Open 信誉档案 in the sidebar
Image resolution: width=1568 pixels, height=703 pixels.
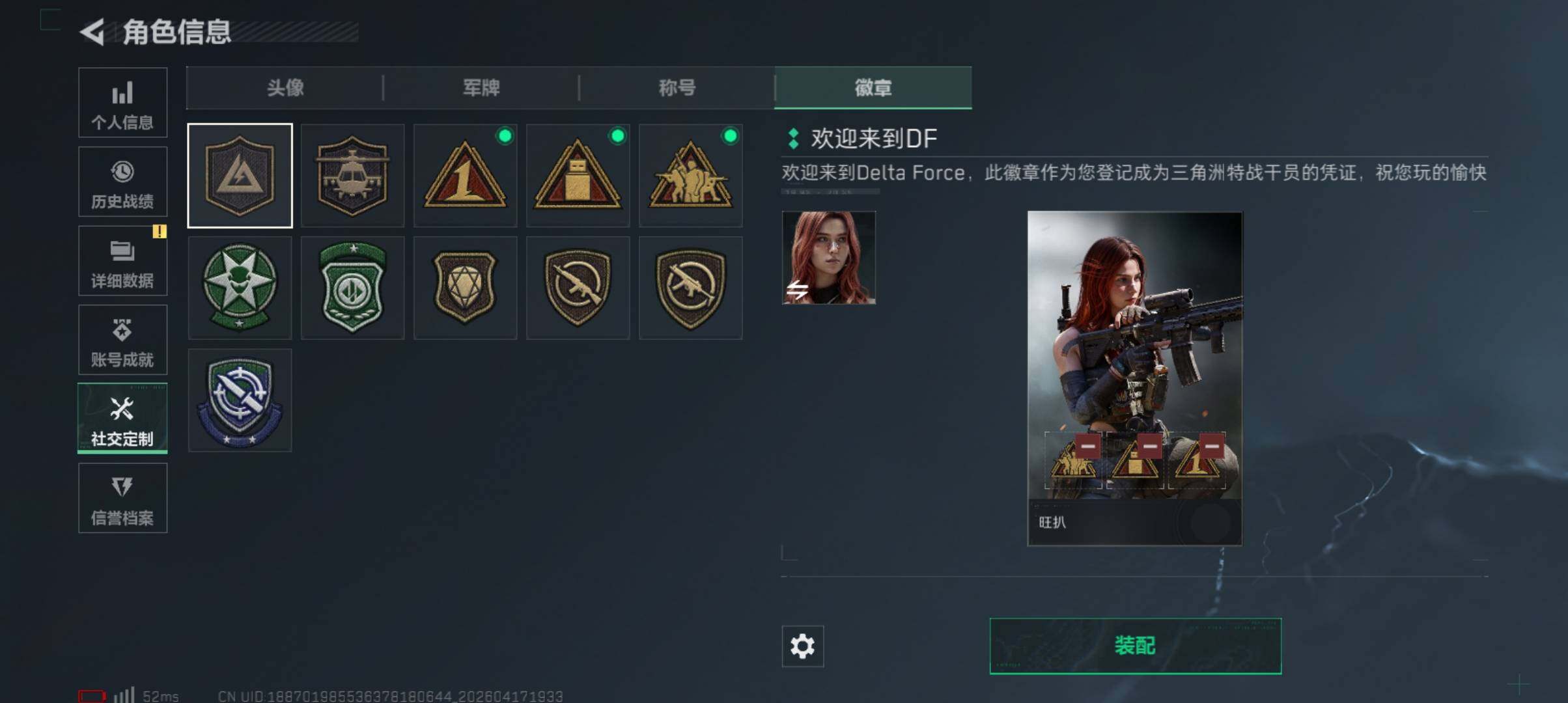click(122, 498)
